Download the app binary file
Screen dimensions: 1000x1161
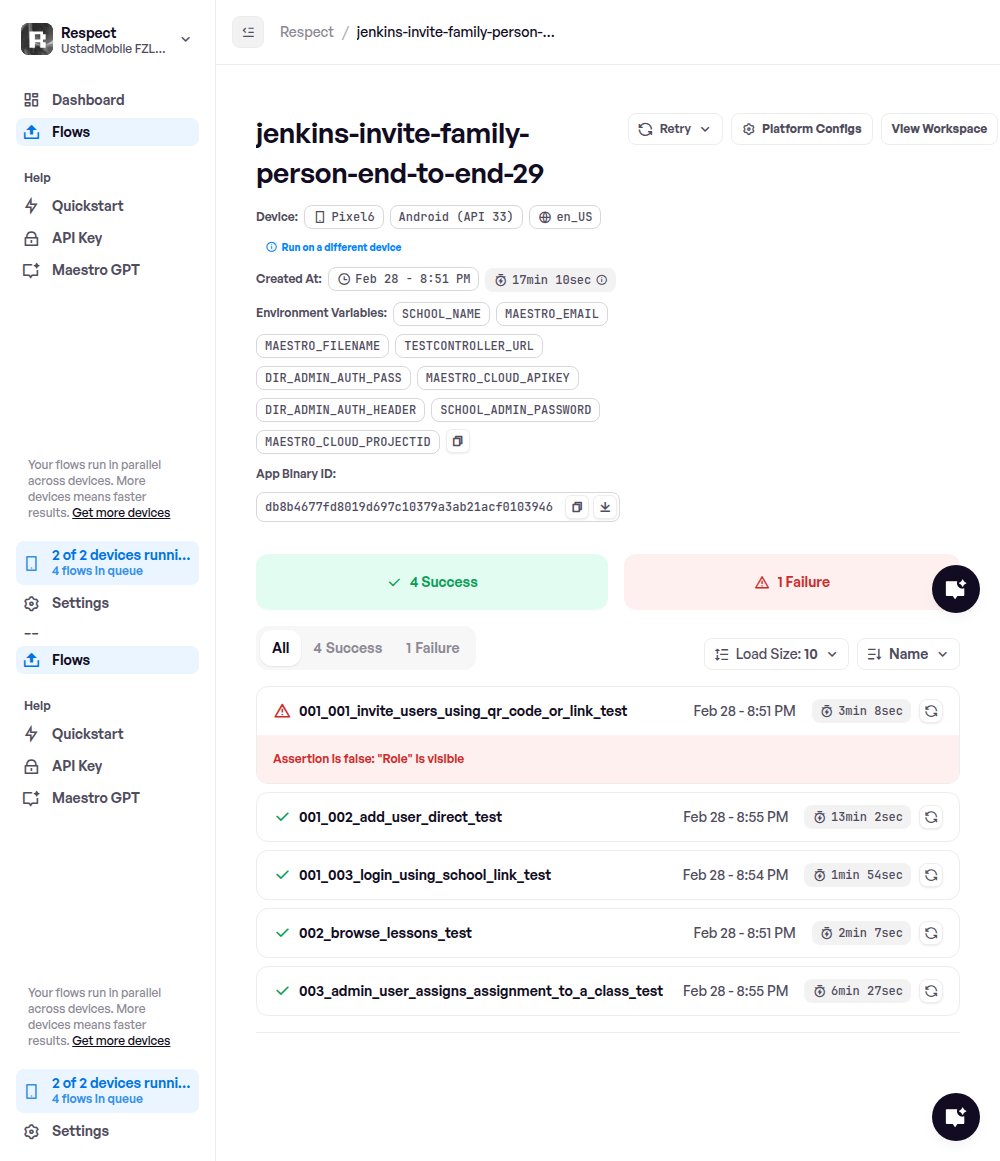tap(605, 507)
